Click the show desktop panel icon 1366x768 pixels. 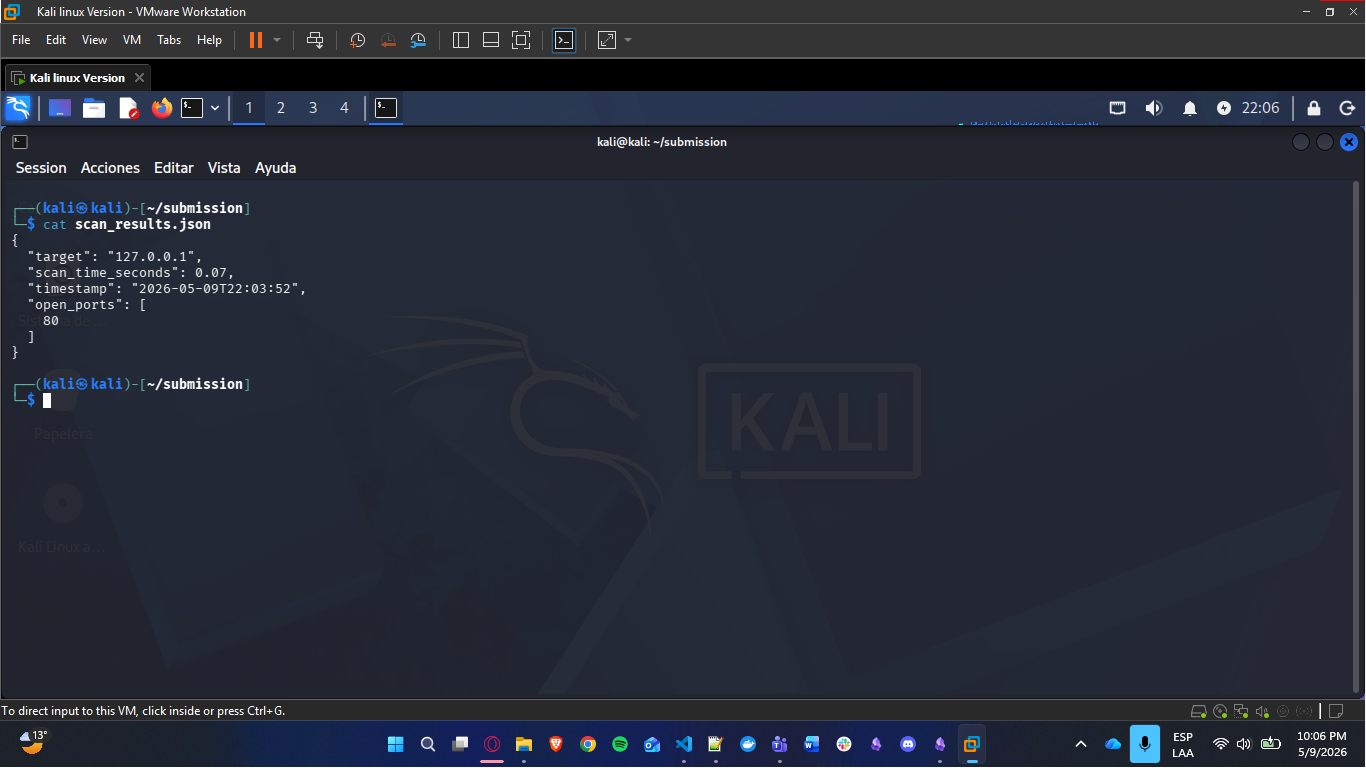coord(60,108)
